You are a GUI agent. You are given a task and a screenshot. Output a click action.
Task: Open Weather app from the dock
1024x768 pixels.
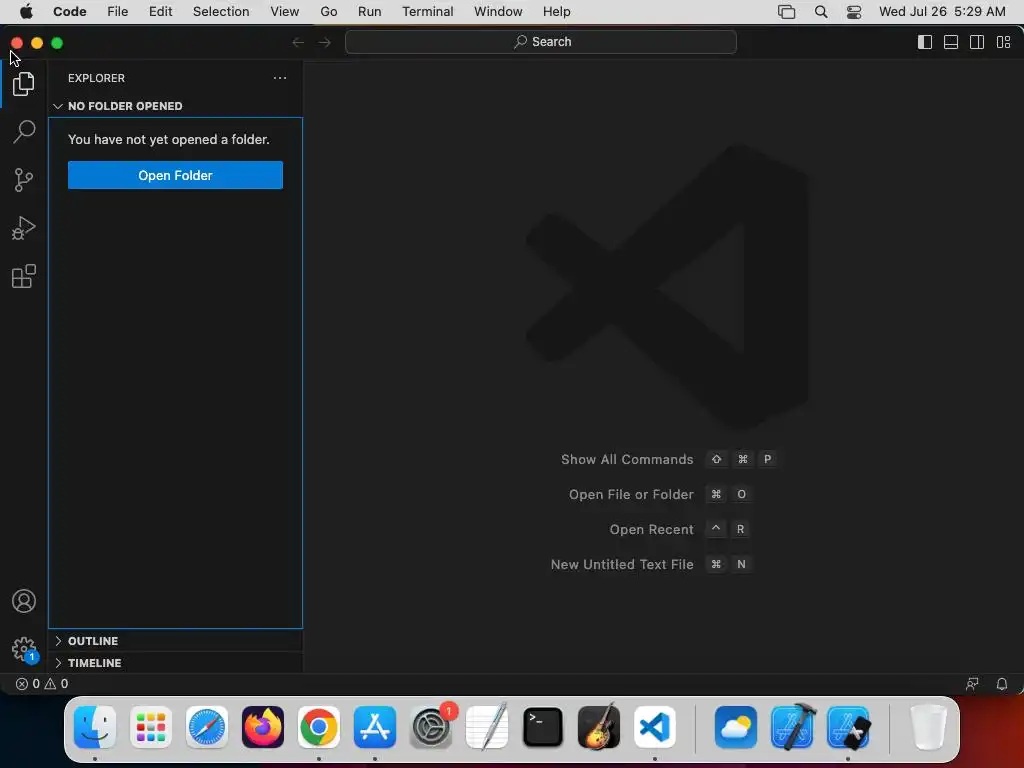click(736, 727)
